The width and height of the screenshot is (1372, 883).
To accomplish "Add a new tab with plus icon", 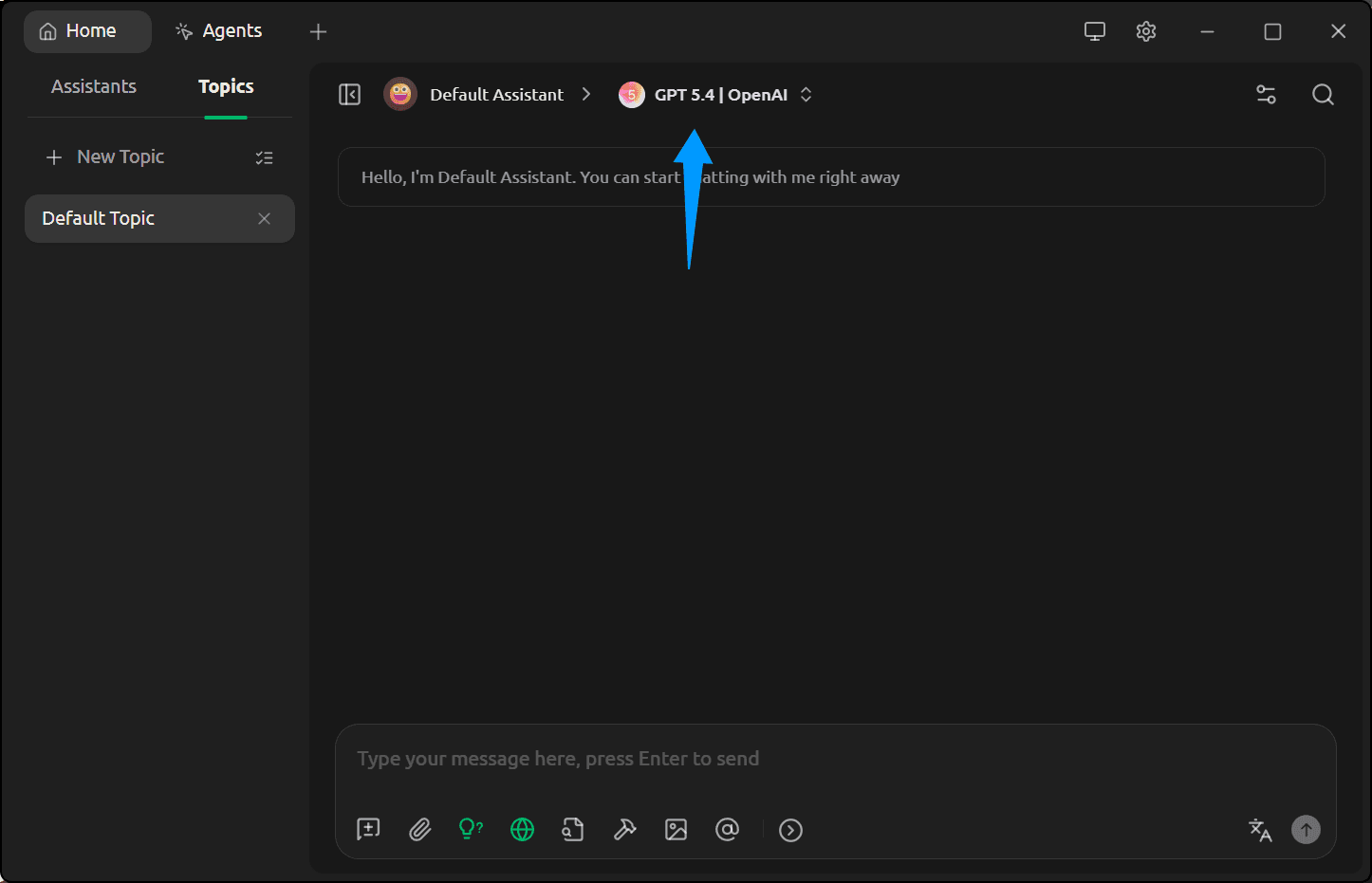I will (x=318, y=31).
